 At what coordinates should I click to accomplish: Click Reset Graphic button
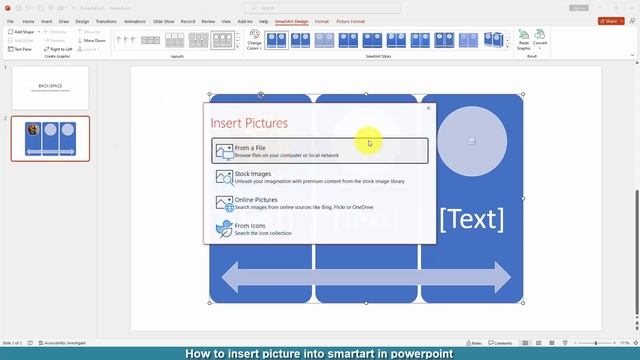click(x=523, y=40)
